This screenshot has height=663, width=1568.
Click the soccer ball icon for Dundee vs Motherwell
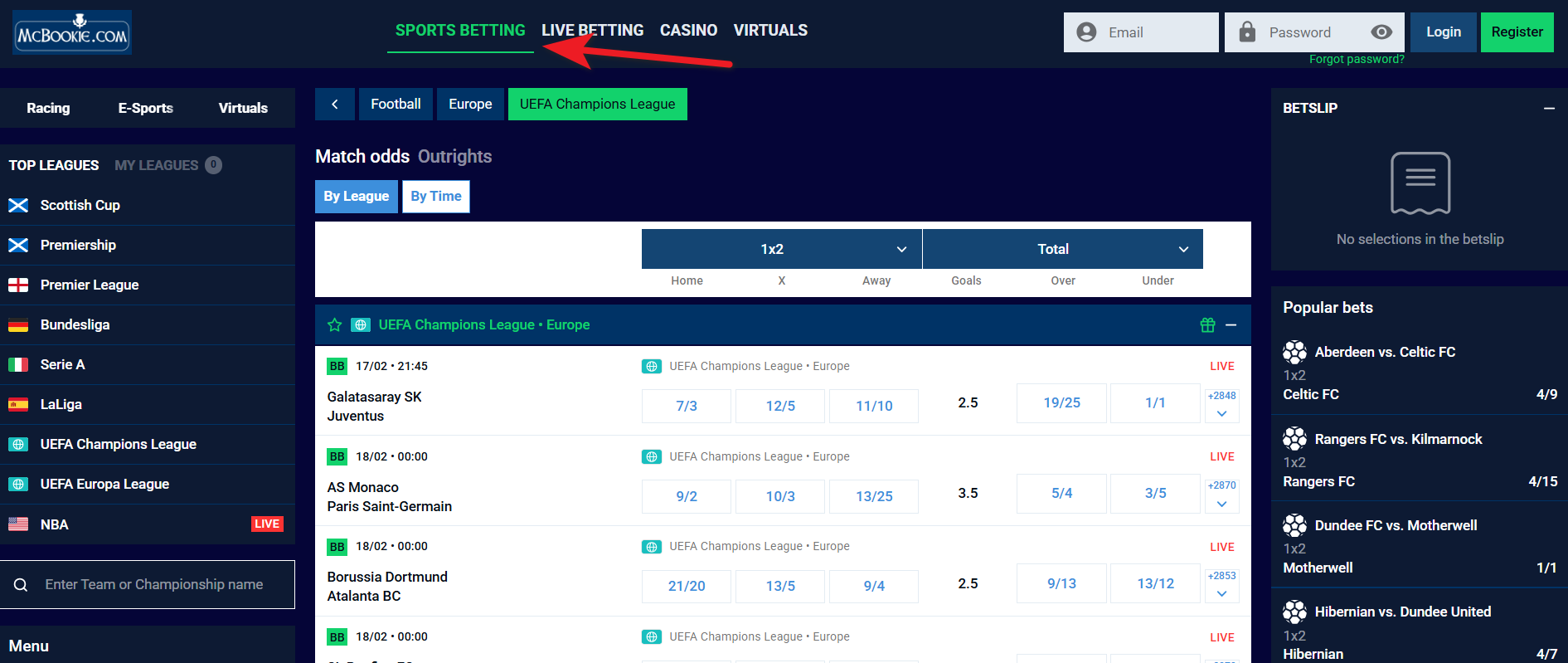click(1294, 525)
